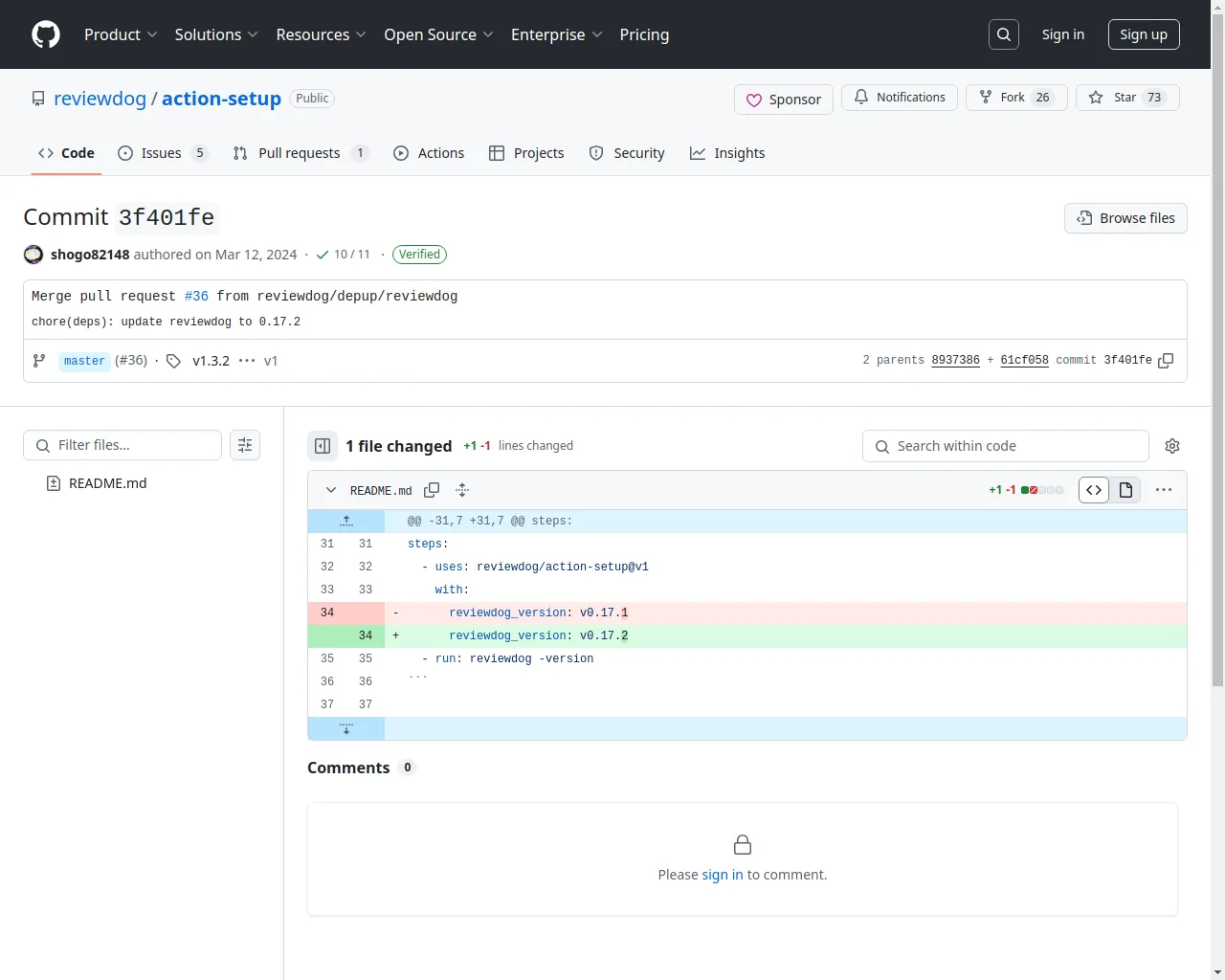The height and width of the screenshot is (980, 1225).
Task: Click the Notifications button
Action: click(900, 98)
